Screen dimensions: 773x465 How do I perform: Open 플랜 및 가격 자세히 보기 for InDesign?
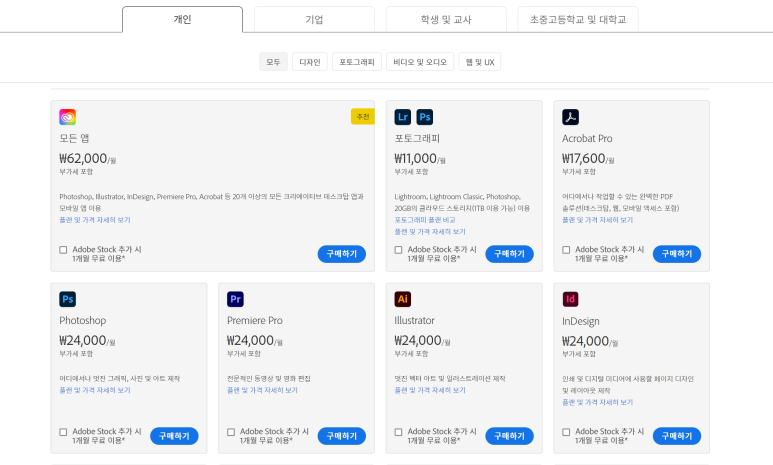(597, 402)
